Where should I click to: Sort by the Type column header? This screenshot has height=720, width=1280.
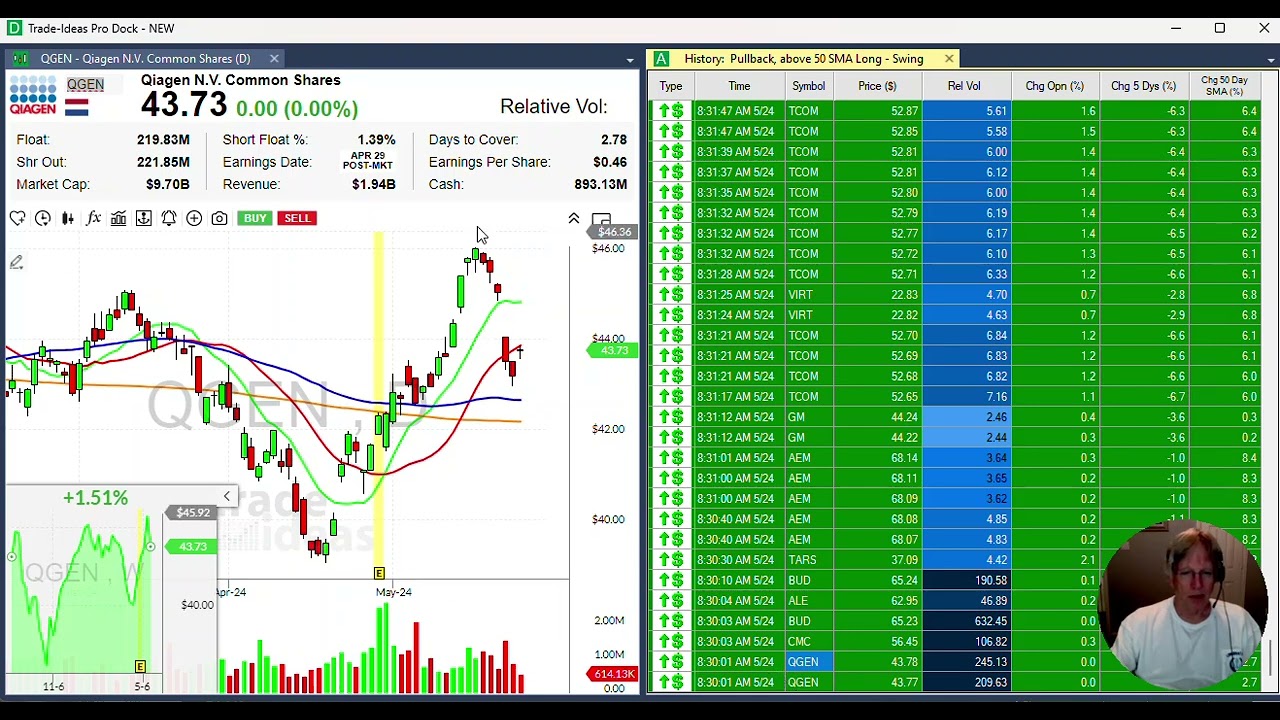point(671,86)
